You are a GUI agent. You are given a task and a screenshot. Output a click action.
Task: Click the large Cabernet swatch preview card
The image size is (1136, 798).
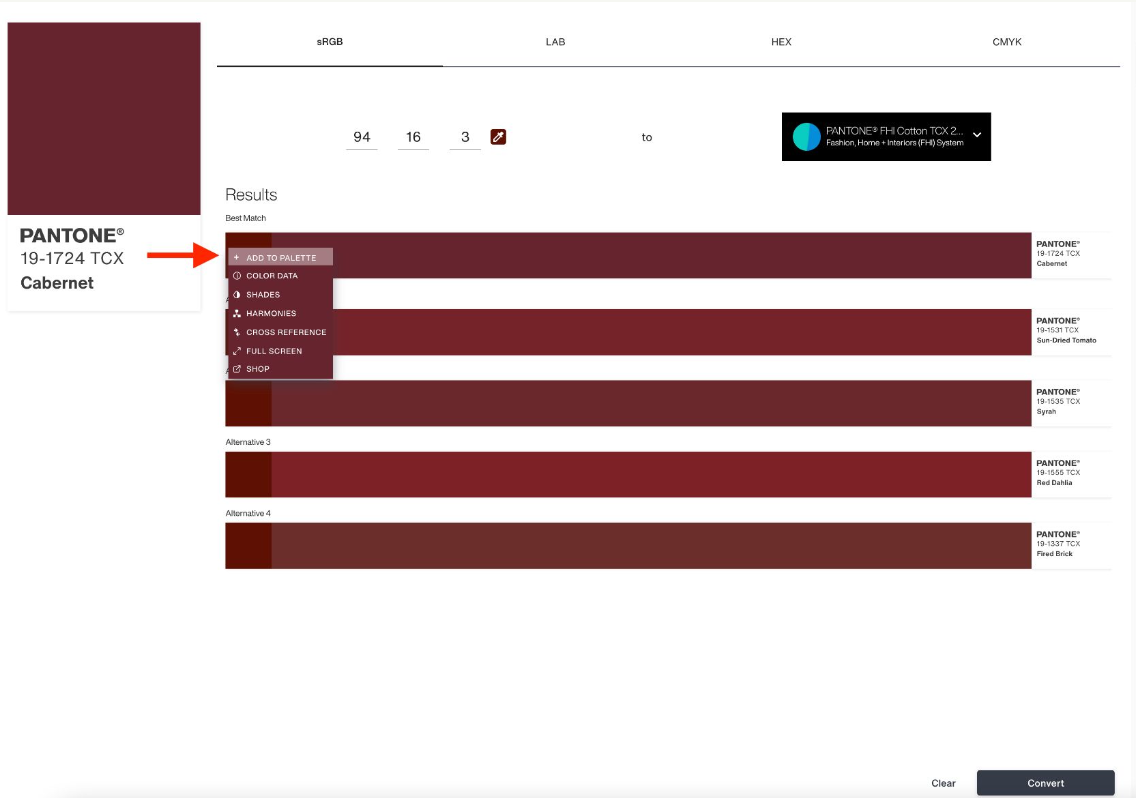tap(104, 167)
